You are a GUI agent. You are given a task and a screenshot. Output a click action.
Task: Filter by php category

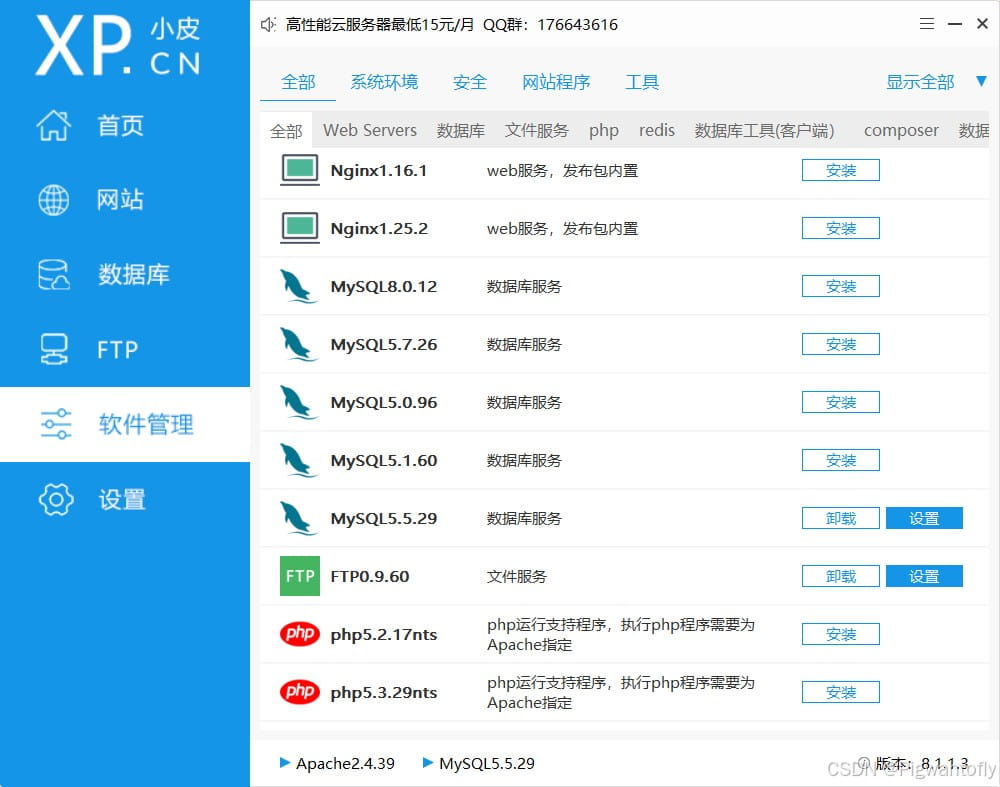point(603,131)
